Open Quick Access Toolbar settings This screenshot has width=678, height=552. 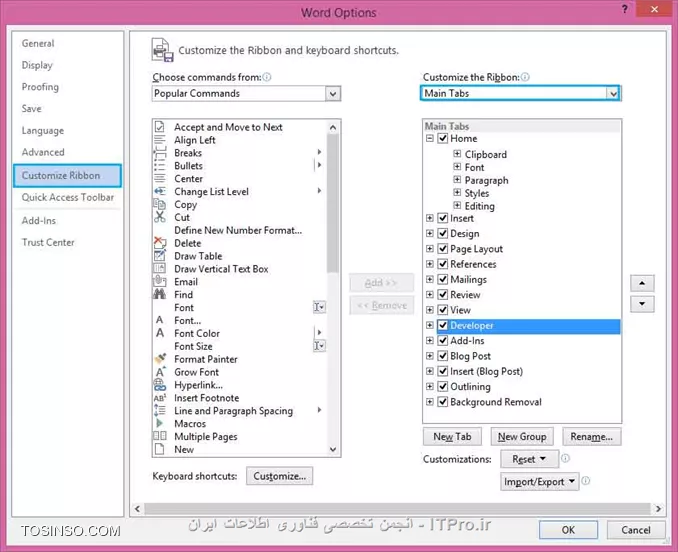(68, 197)
